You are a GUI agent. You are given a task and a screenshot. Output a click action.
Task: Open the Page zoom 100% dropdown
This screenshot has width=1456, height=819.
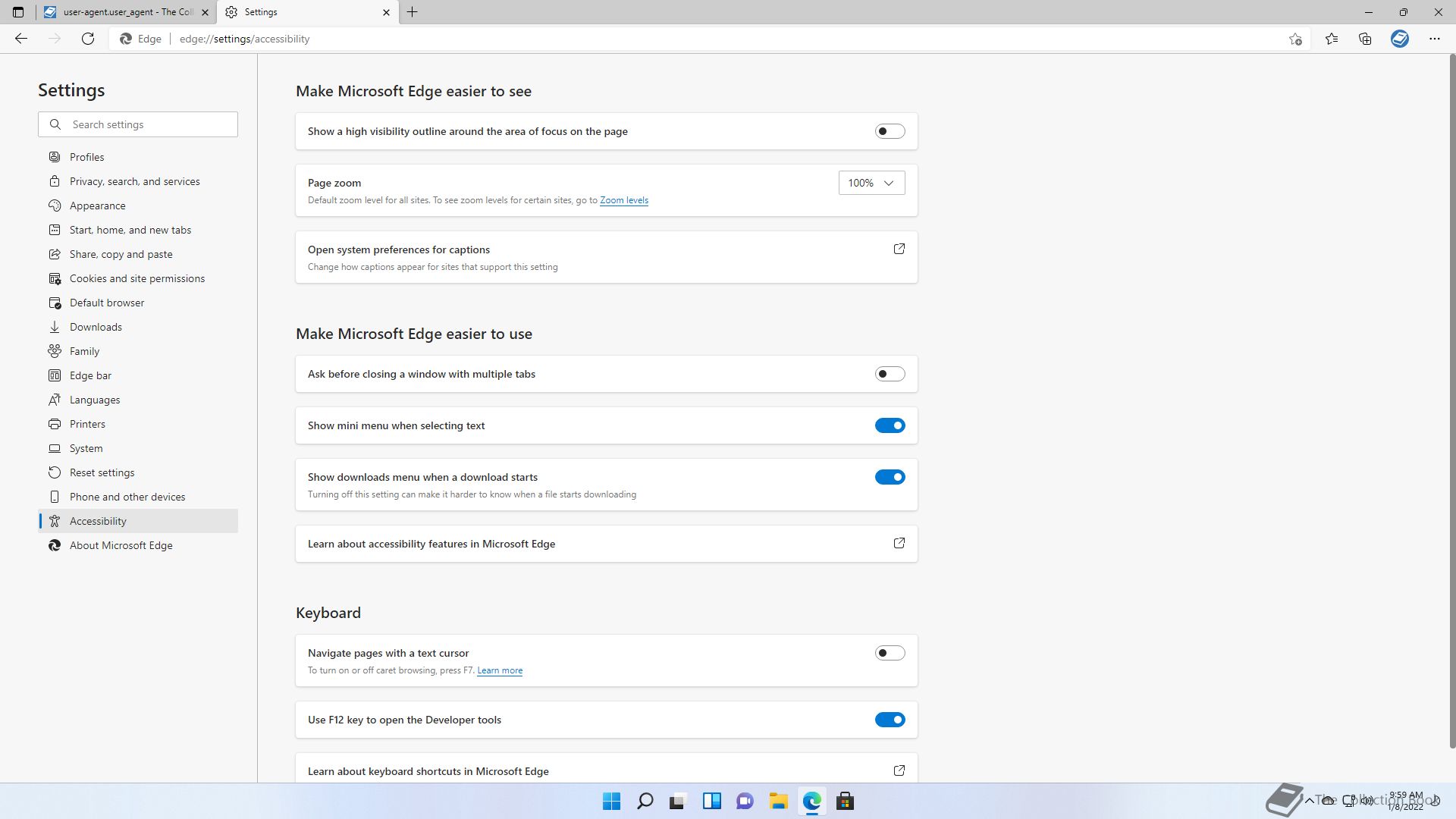click(x=871, y=183)
